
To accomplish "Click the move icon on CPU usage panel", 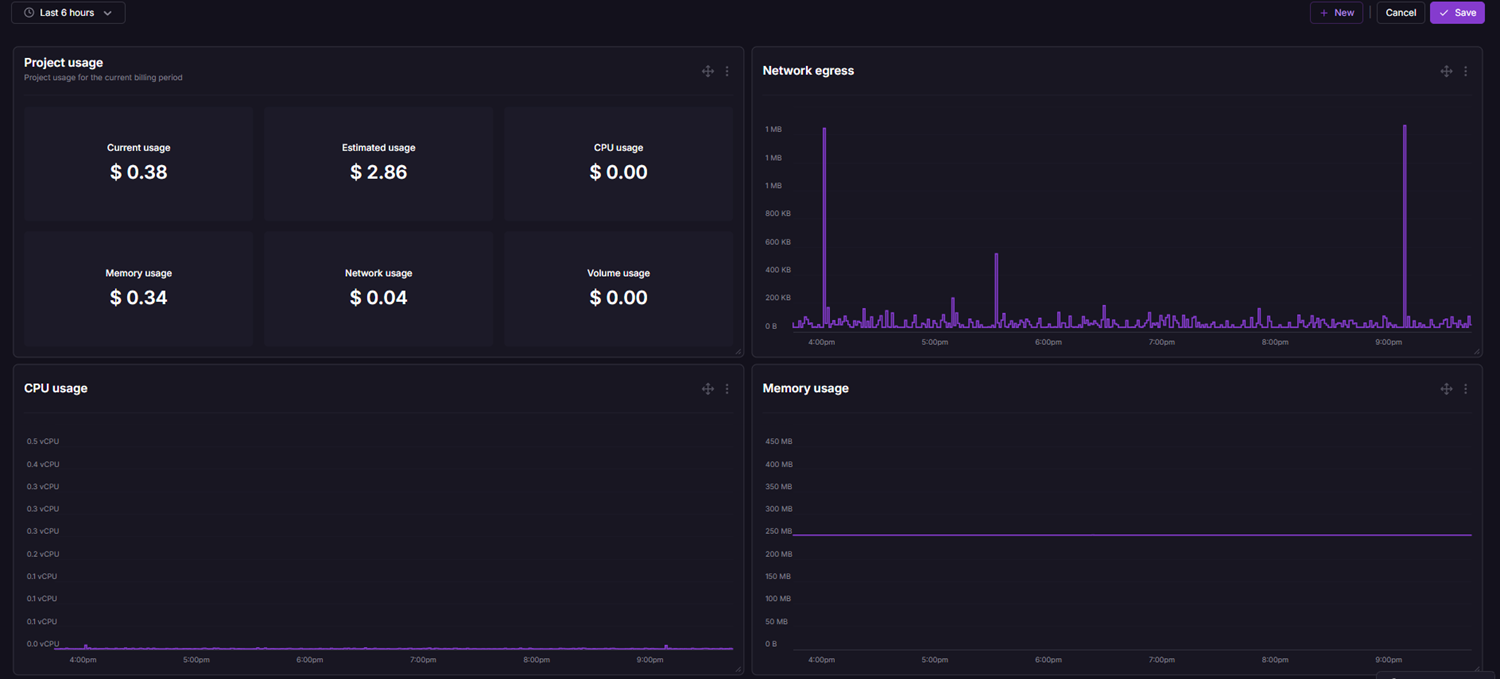I will point(707,389).
